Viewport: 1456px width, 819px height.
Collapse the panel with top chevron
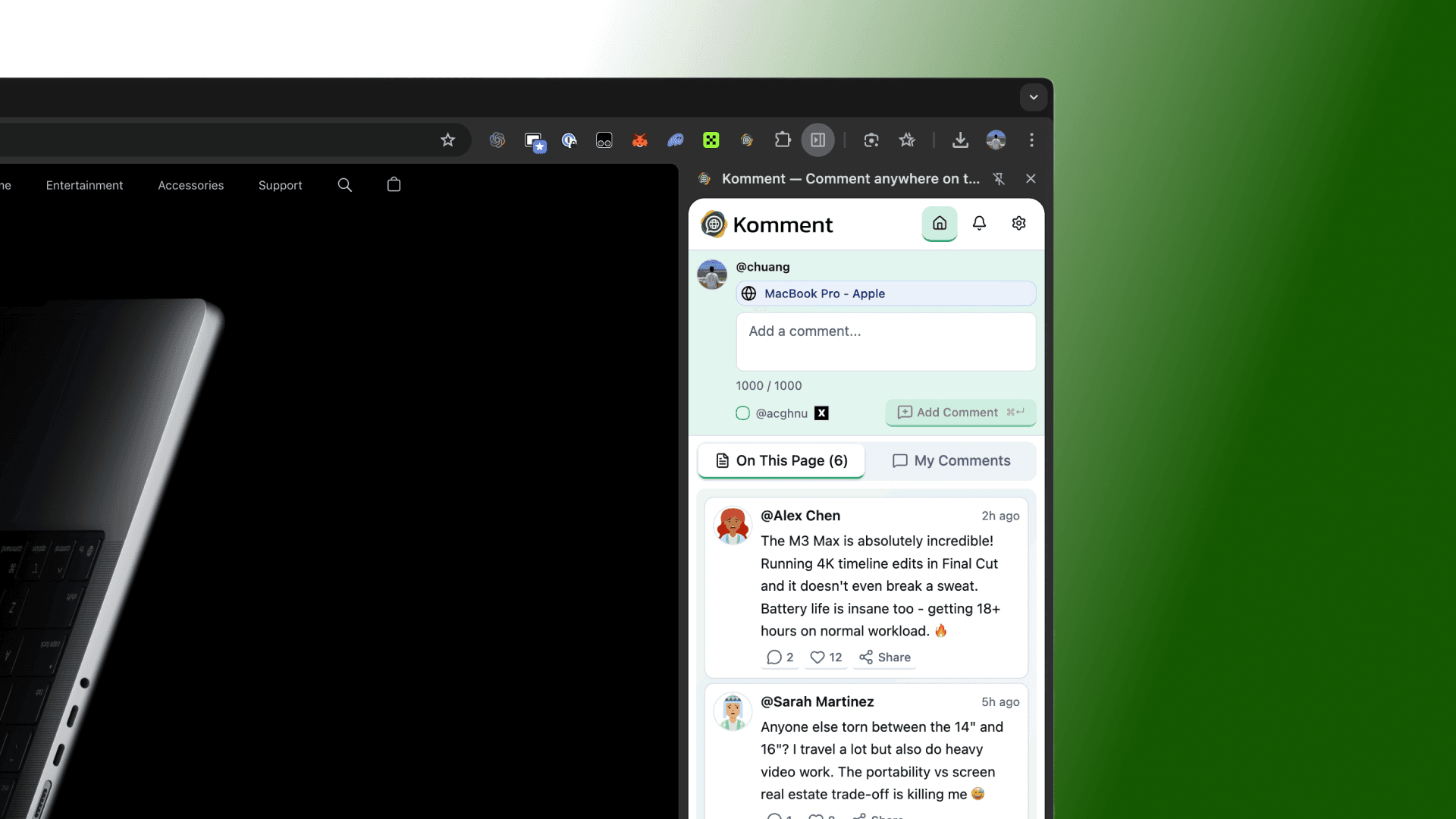pos(1033,98)
